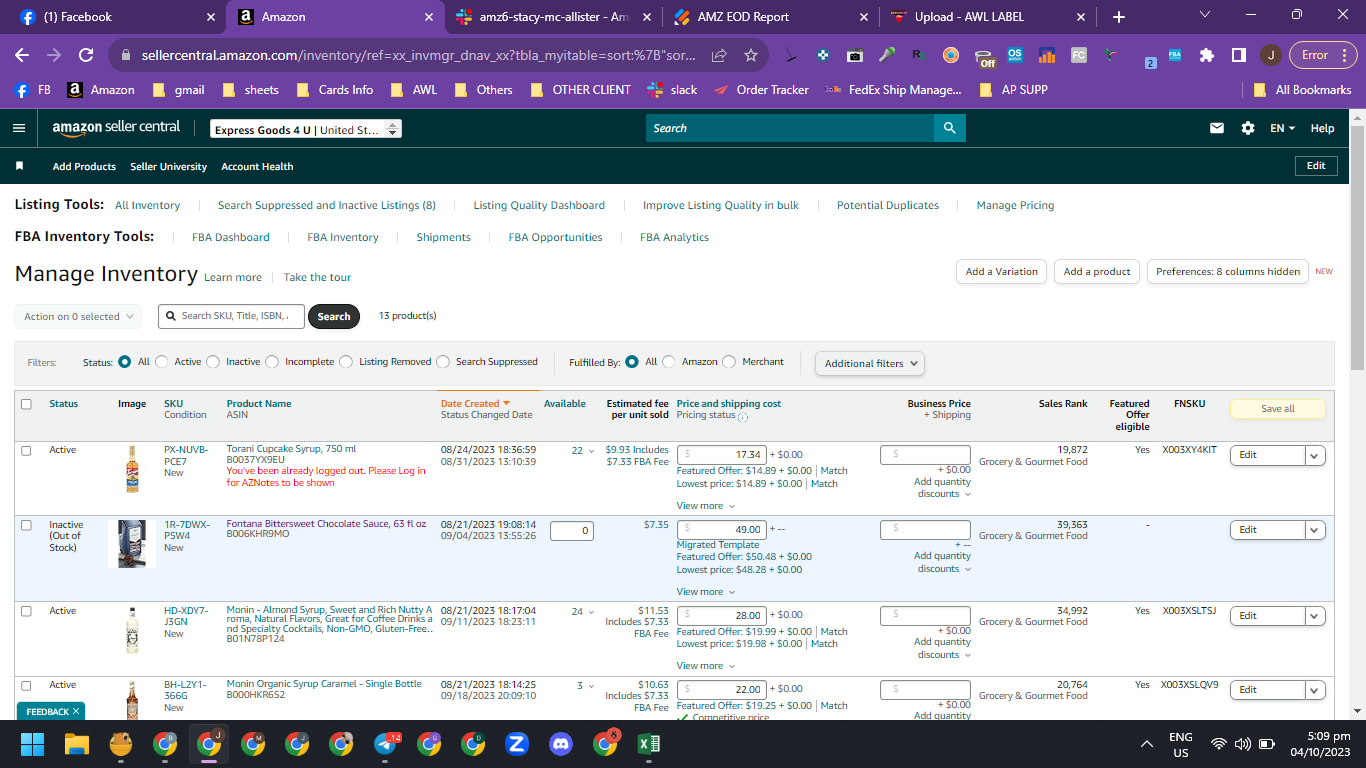Expand Edit dropdown arrow for Torani Cupcake Syrup
The height and width of the screenshot is (768, 1366).
[1315, 455]
